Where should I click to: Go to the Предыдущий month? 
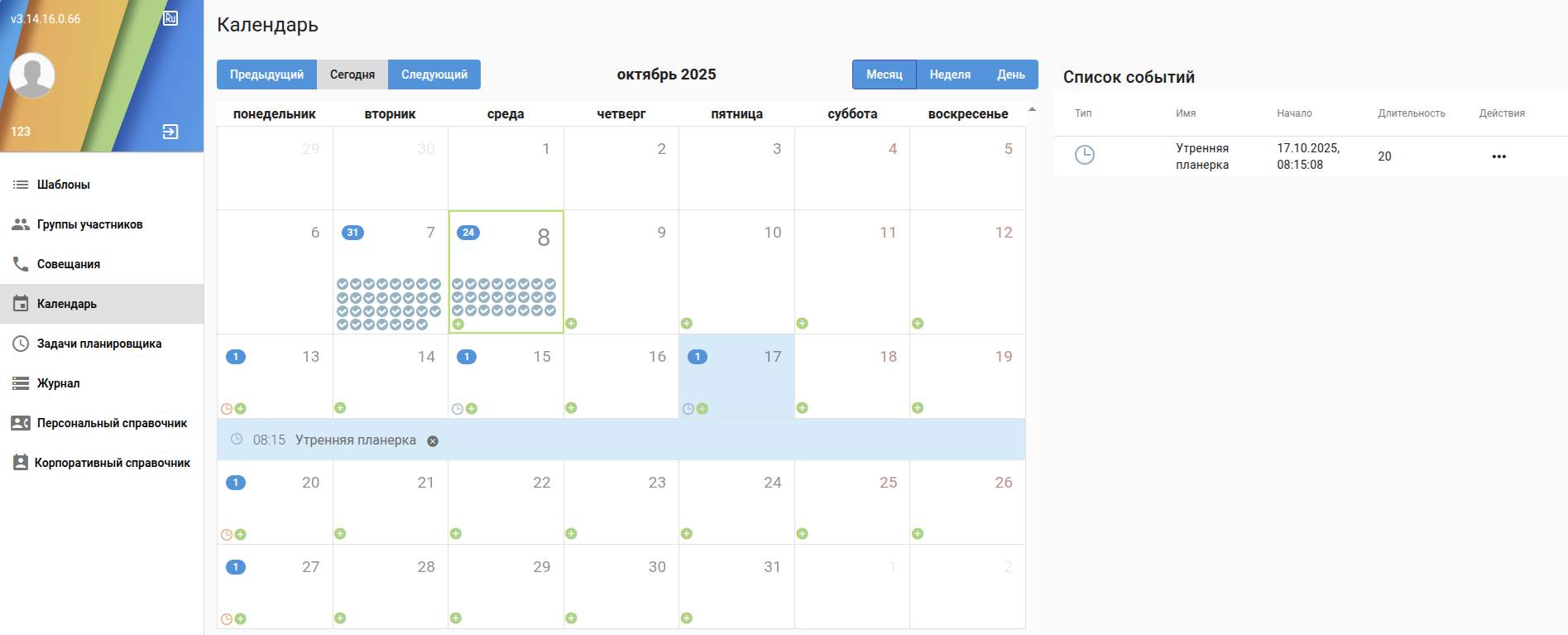(266, 75)
